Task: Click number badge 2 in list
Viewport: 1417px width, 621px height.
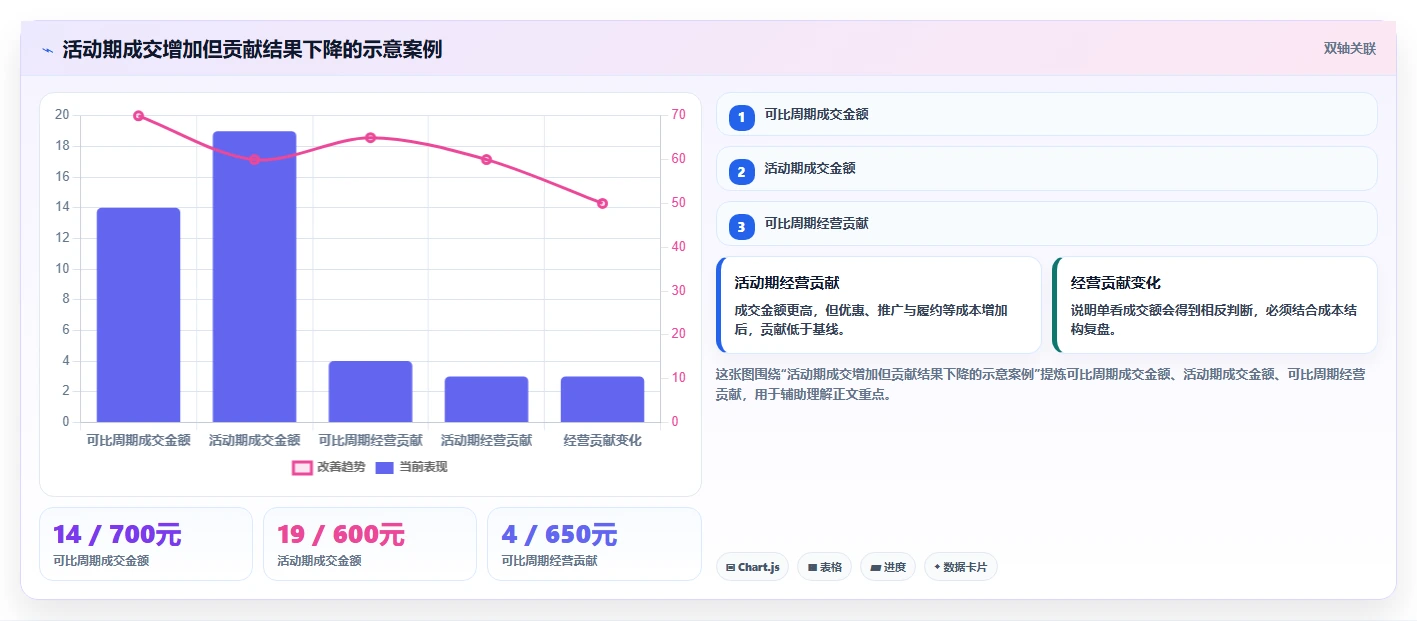Action: point(741,172)
